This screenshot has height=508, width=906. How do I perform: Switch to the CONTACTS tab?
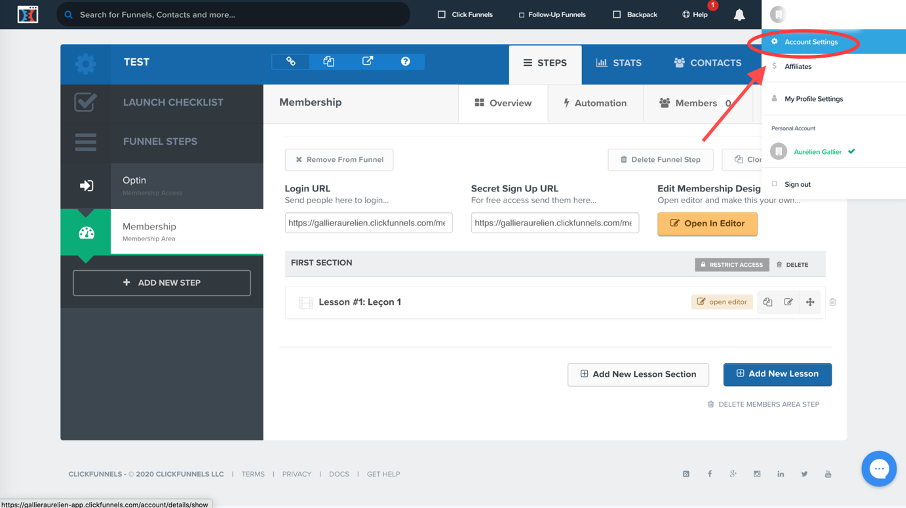click(x=707, y=63)
